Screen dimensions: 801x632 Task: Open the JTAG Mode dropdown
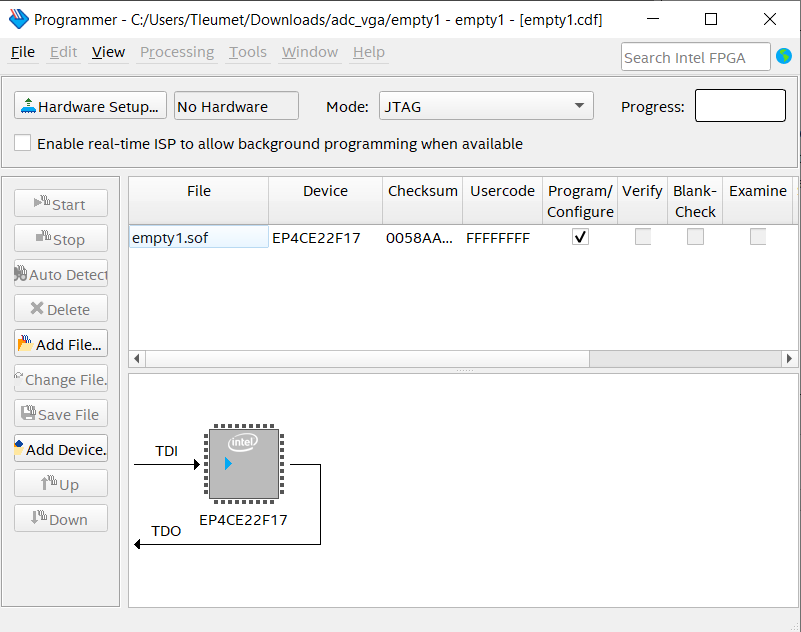486,106
